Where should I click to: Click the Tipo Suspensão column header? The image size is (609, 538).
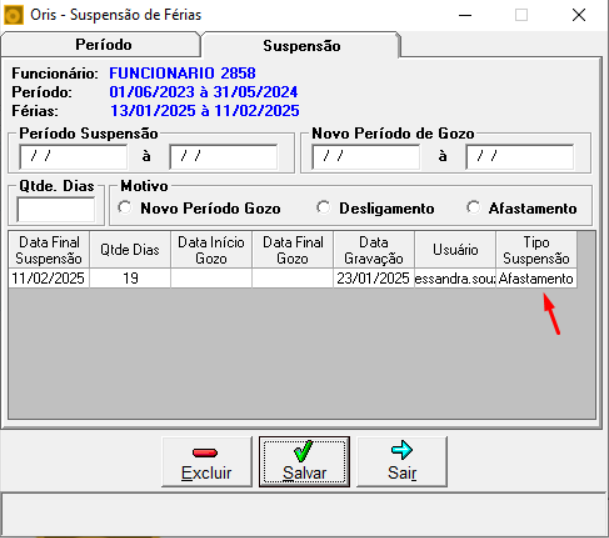pyautogui.click(x=536, y=250)
